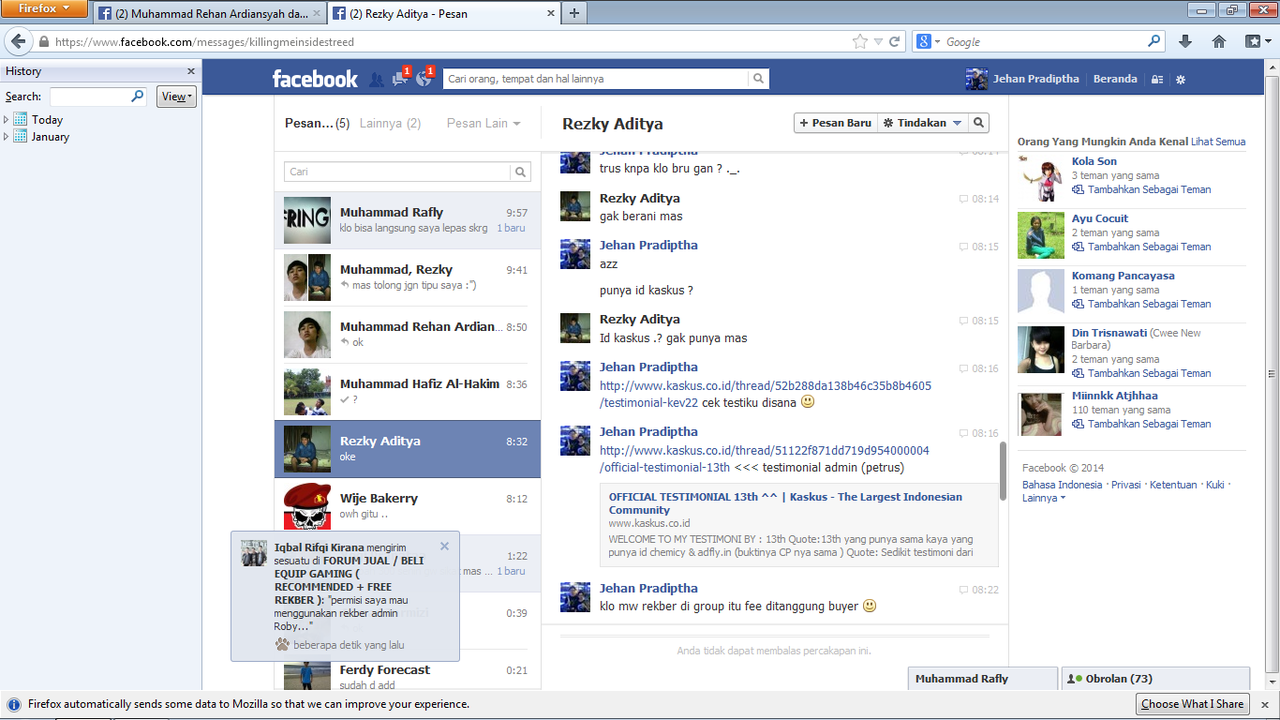Image resolution: width=1280 pixels, height=720 pixels.
Task: Click Din Trisnawati profile picture
Action: [x=1041, y=350]
